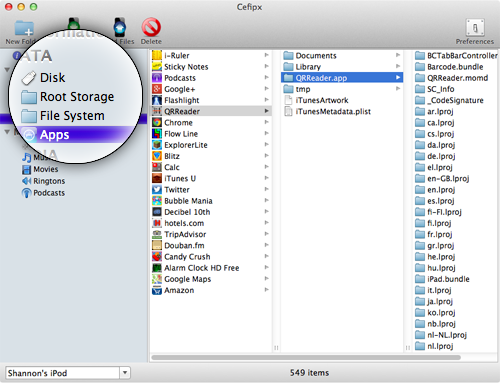The width and height of the screenshot is (500, 383).
Task: Expand the Chrome row arrow
Action: pos(266,122)
